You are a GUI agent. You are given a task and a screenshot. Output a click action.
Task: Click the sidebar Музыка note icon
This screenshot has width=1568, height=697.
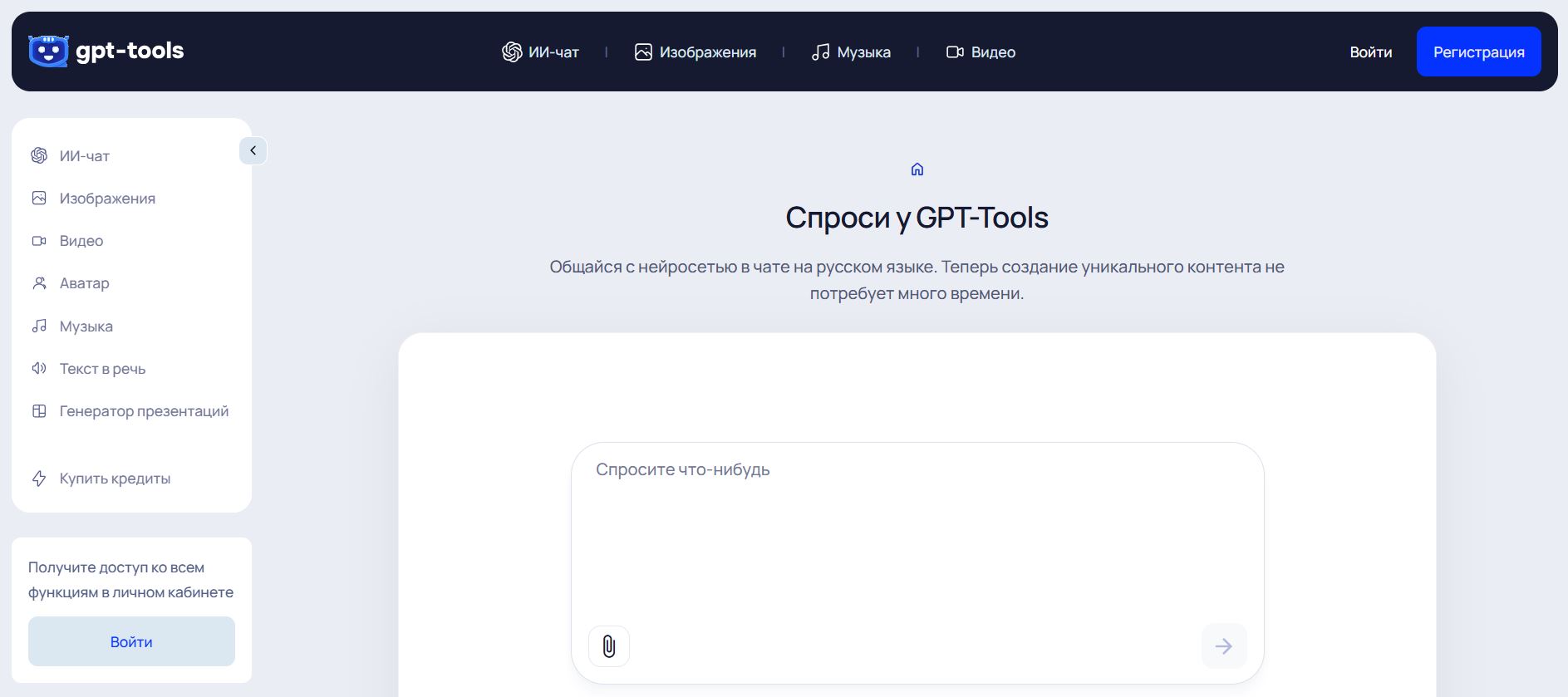pos(39,326)
